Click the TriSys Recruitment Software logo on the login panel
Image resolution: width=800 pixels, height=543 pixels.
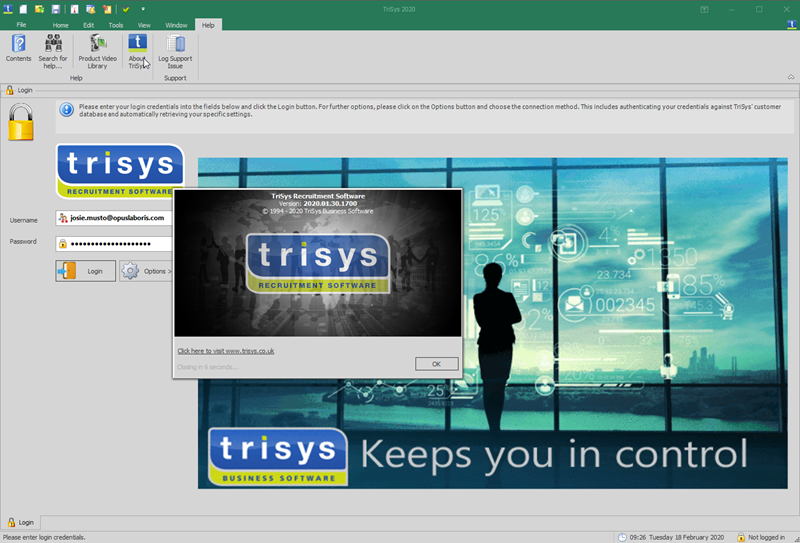click(x=120, y=171)
